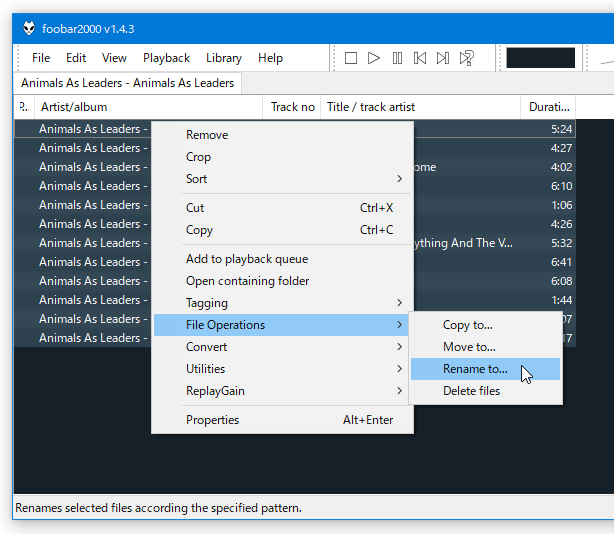Open the File menu
Screen dimensions: 614x534
tap(41, 58)
